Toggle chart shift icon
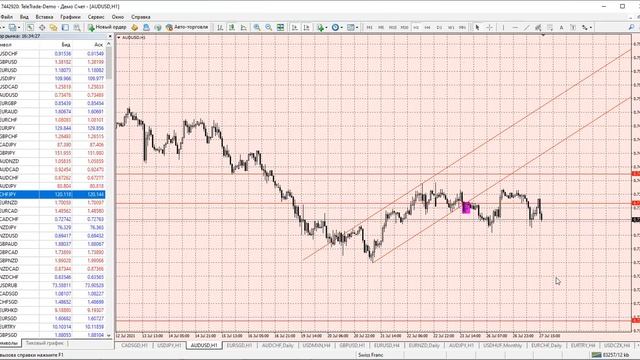This screenshot has width=640, height=360. 306,27
